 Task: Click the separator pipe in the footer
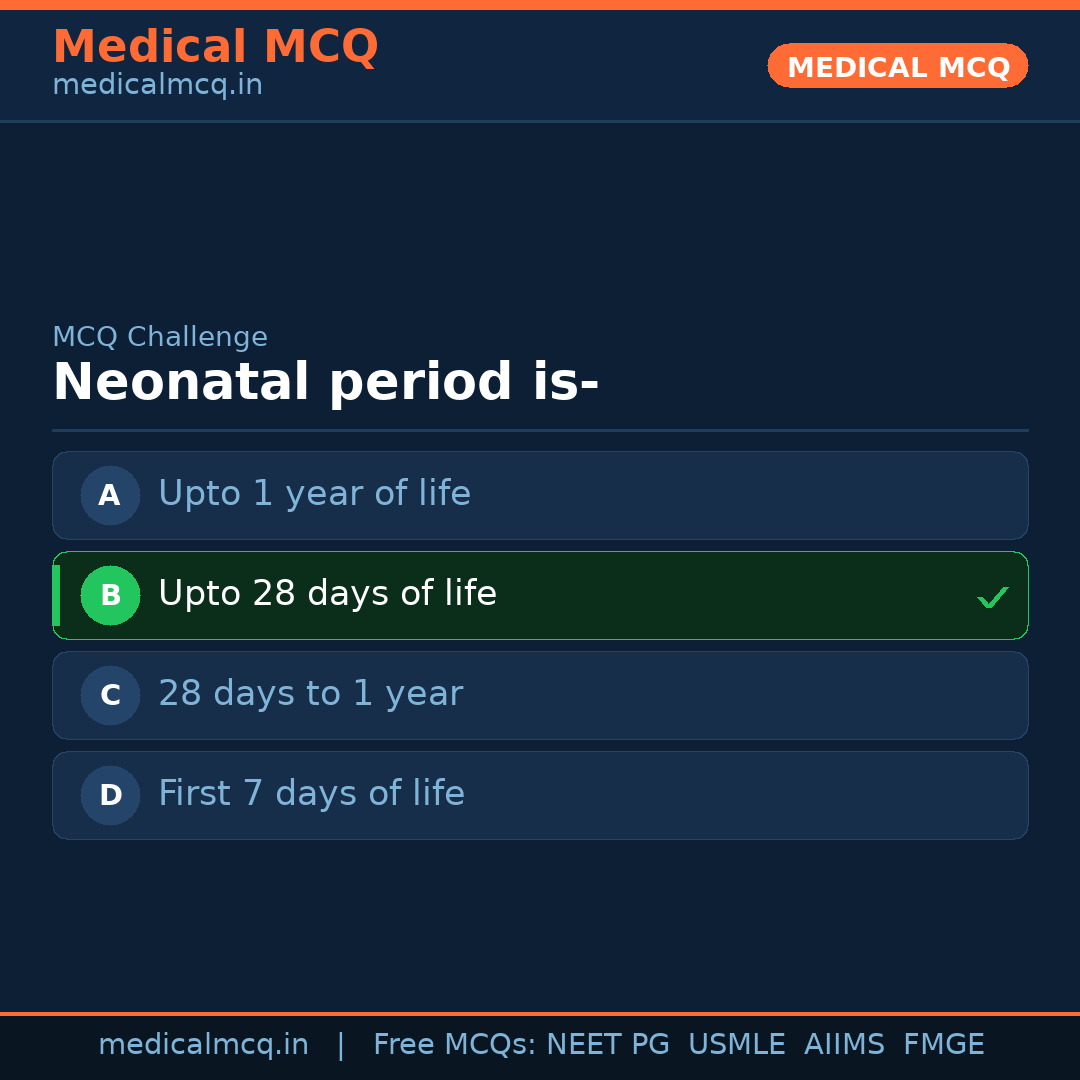(340, 1044)
